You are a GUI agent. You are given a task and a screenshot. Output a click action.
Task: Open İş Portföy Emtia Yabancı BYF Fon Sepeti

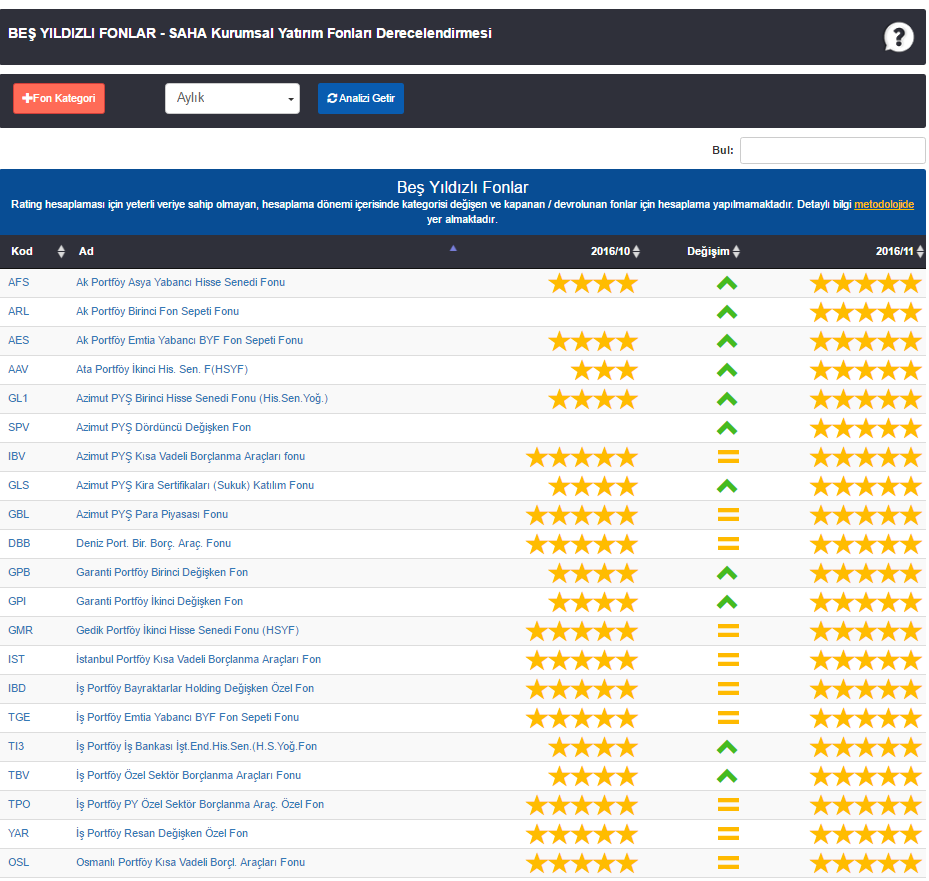(187, 718)
